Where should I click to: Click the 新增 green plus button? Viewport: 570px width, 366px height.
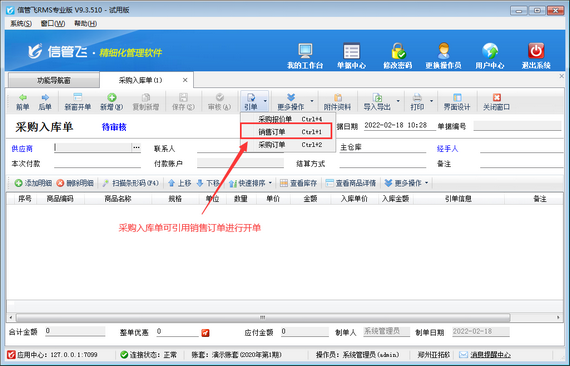coord(112,102)
